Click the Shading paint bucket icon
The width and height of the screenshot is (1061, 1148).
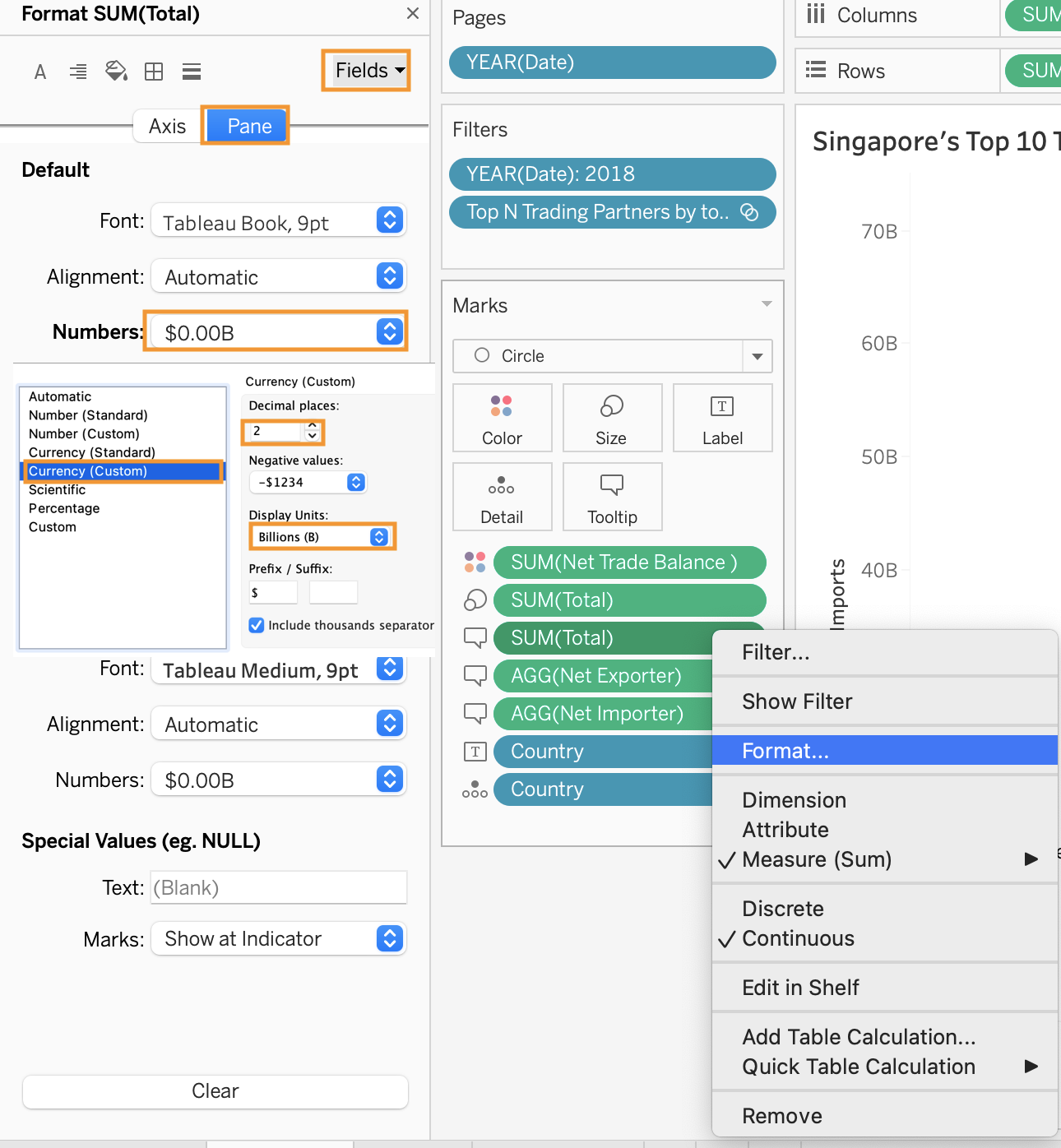(116, 72)
